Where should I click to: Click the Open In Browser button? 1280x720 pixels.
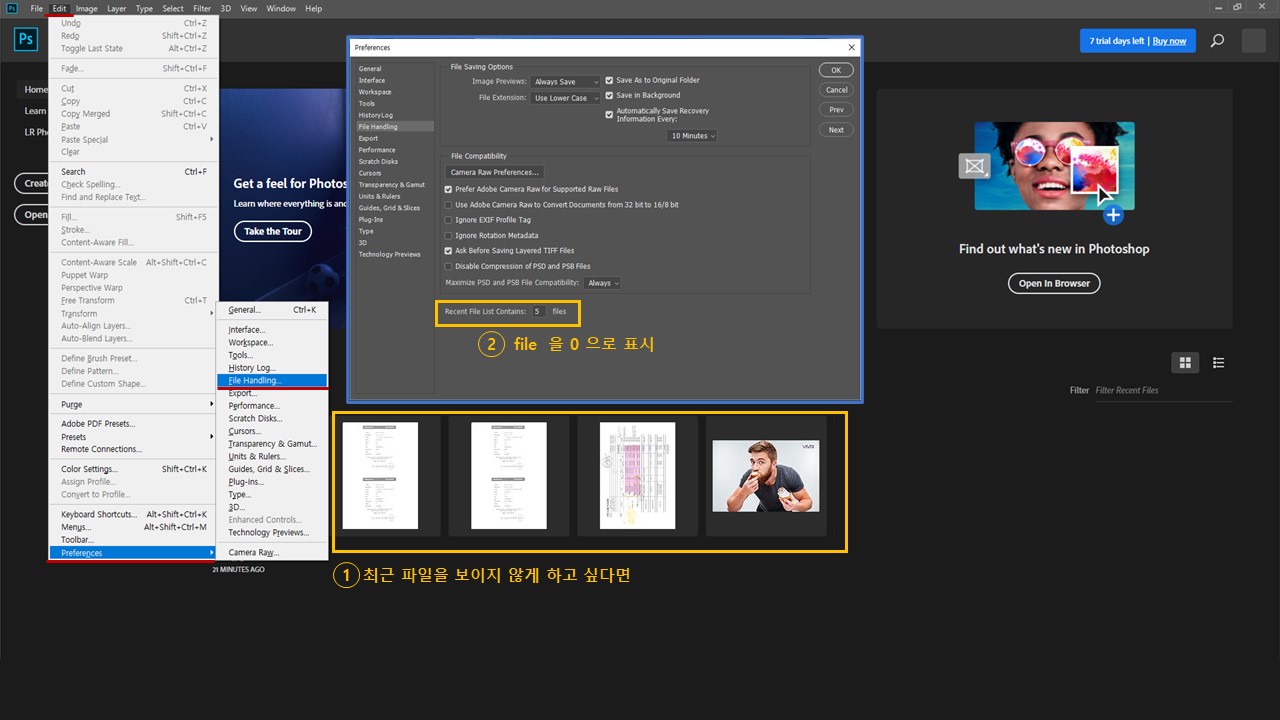1054,283
